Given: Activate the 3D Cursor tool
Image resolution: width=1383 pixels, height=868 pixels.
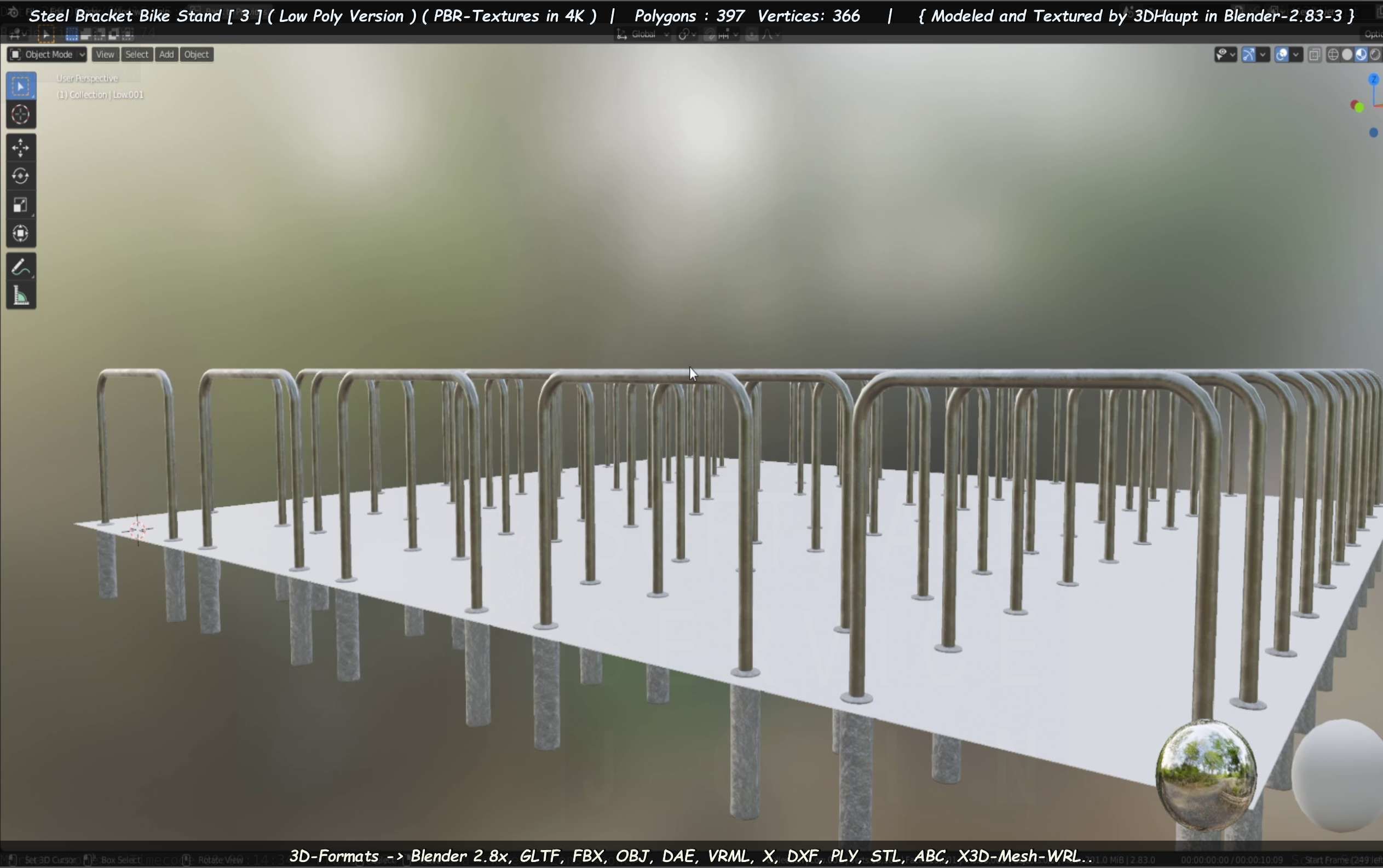Looking at the screenshot, I should pyautogui.click(x=21, y=114).
